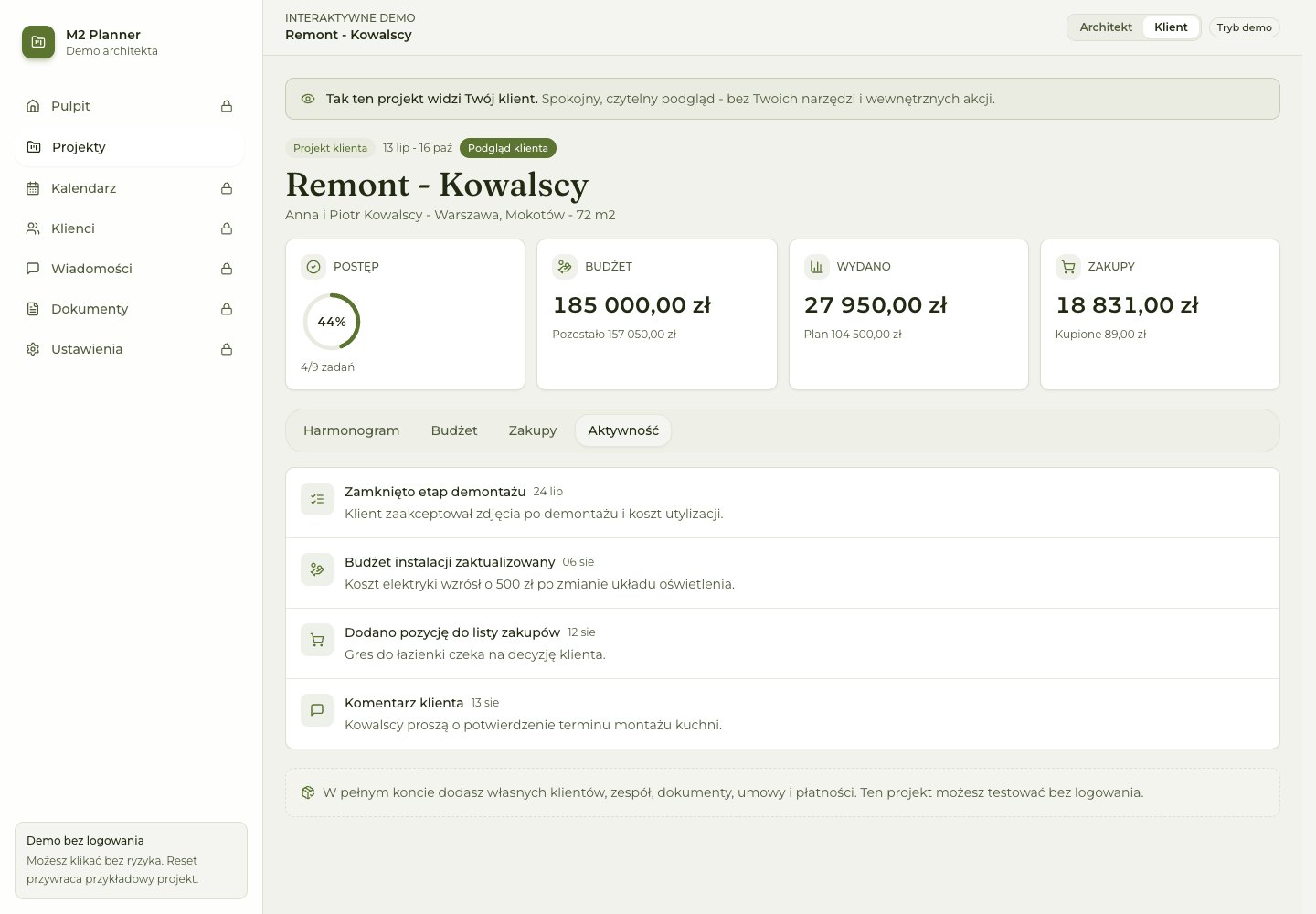The image size is (1316, 914).
Task: Click the Dodano pozycję do listy zakupów title
Action: [452, 632]
